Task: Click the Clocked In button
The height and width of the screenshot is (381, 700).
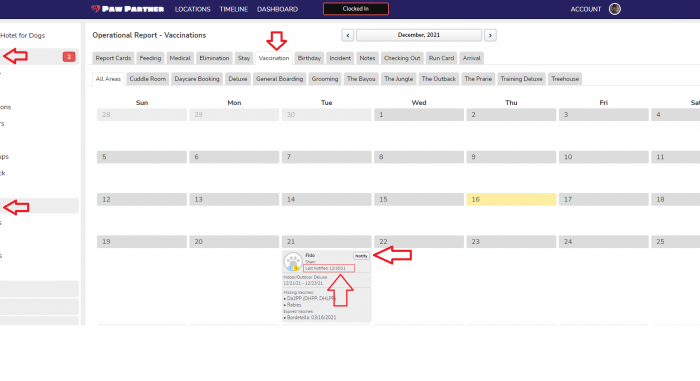Action: (x=356, y=9)
